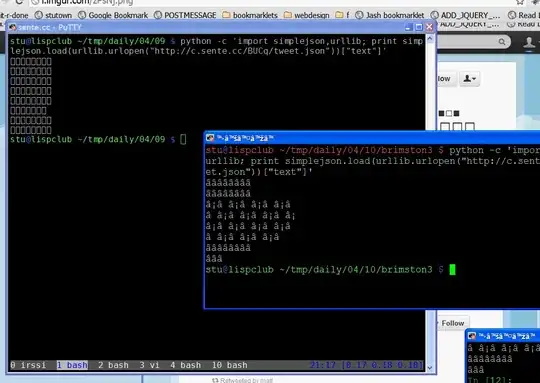
Task: Switch to screen window 3 vi
Action: click(x=149, y=365)
